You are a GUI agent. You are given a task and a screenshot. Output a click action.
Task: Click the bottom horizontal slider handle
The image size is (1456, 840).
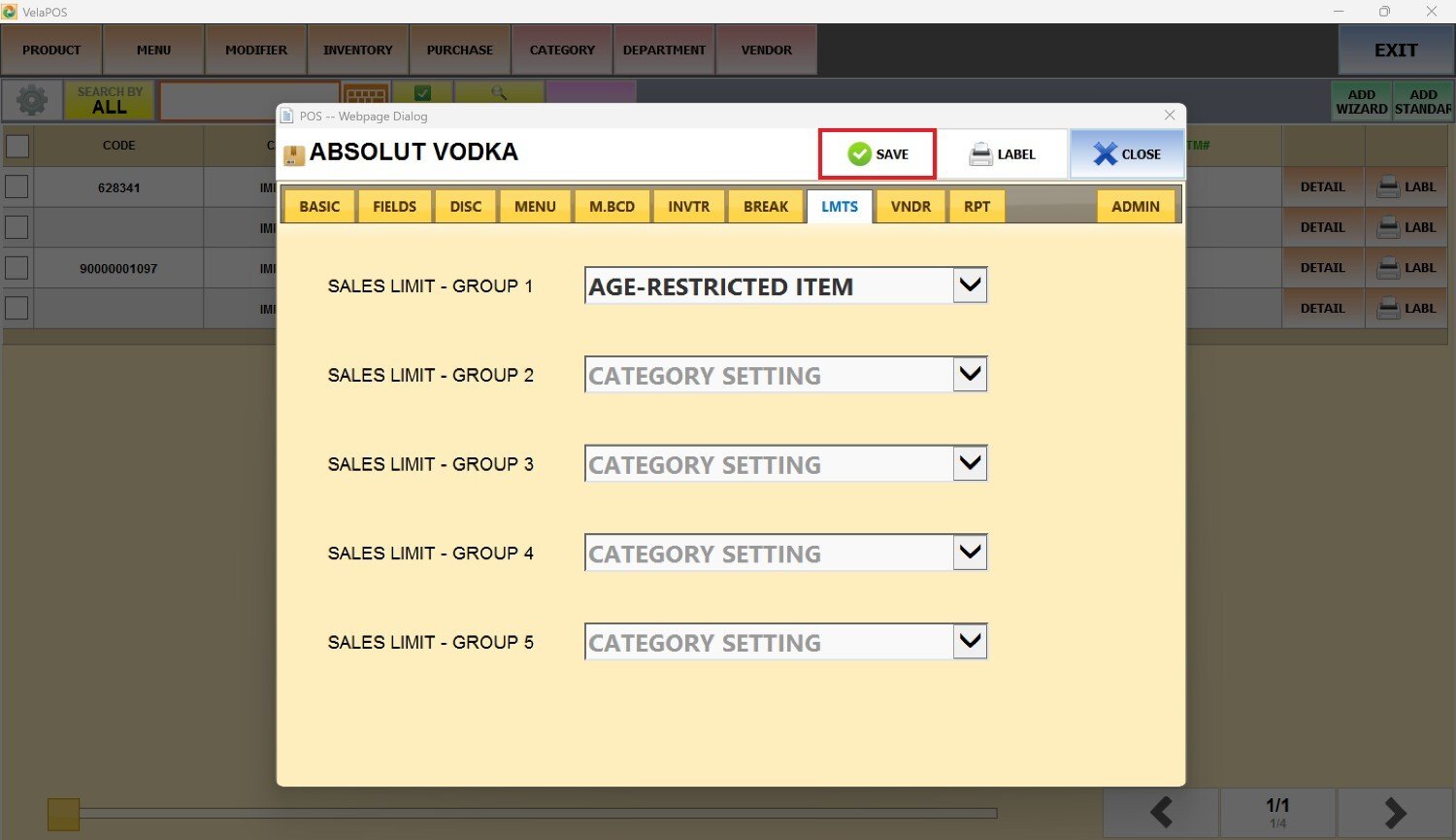(64, 814)
